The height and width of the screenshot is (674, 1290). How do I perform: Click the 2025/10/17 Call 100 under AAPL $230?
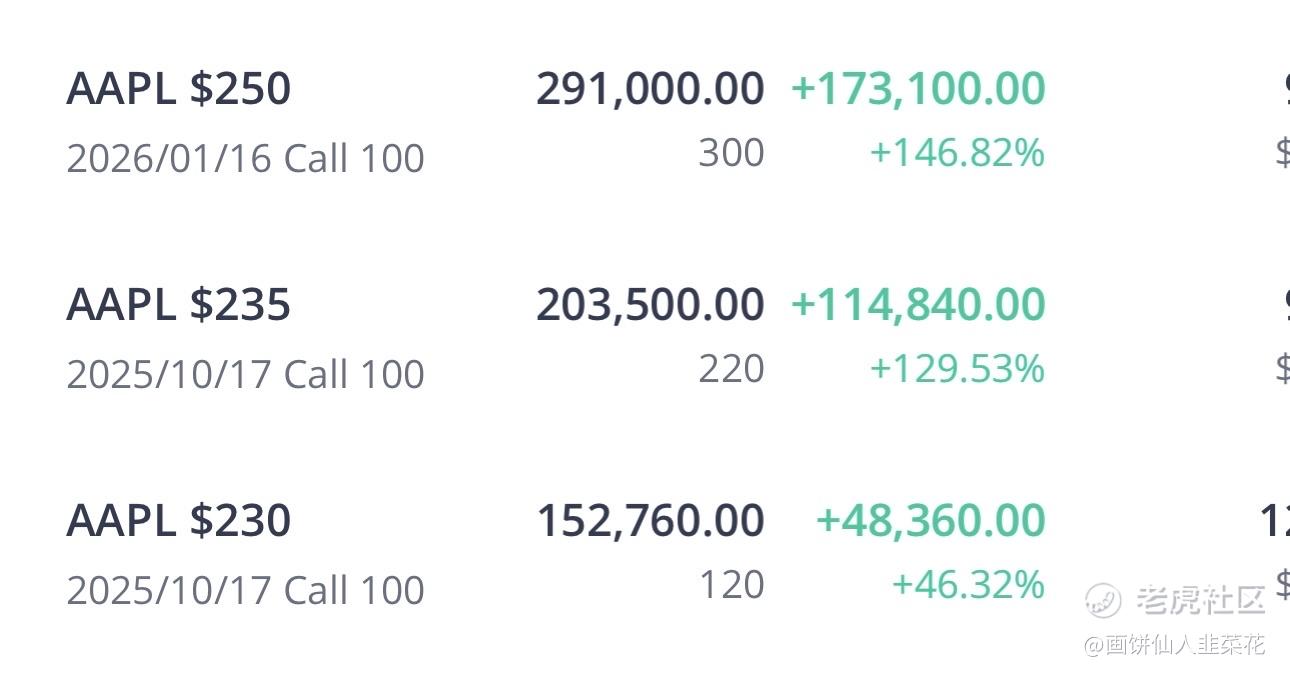click(x=245, y=590)
